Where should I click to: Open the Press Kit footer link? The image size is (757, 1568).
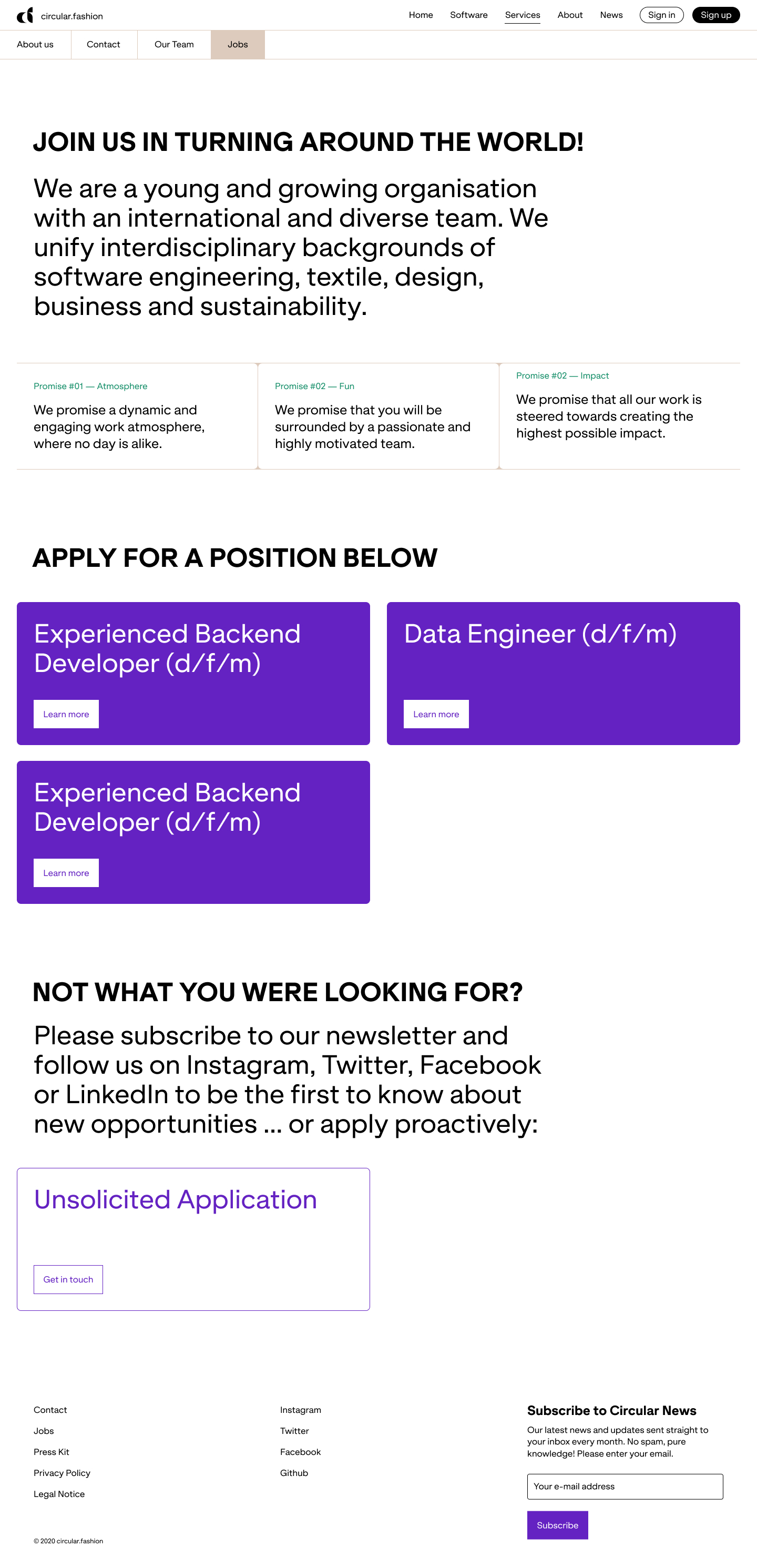point(51,1452)
